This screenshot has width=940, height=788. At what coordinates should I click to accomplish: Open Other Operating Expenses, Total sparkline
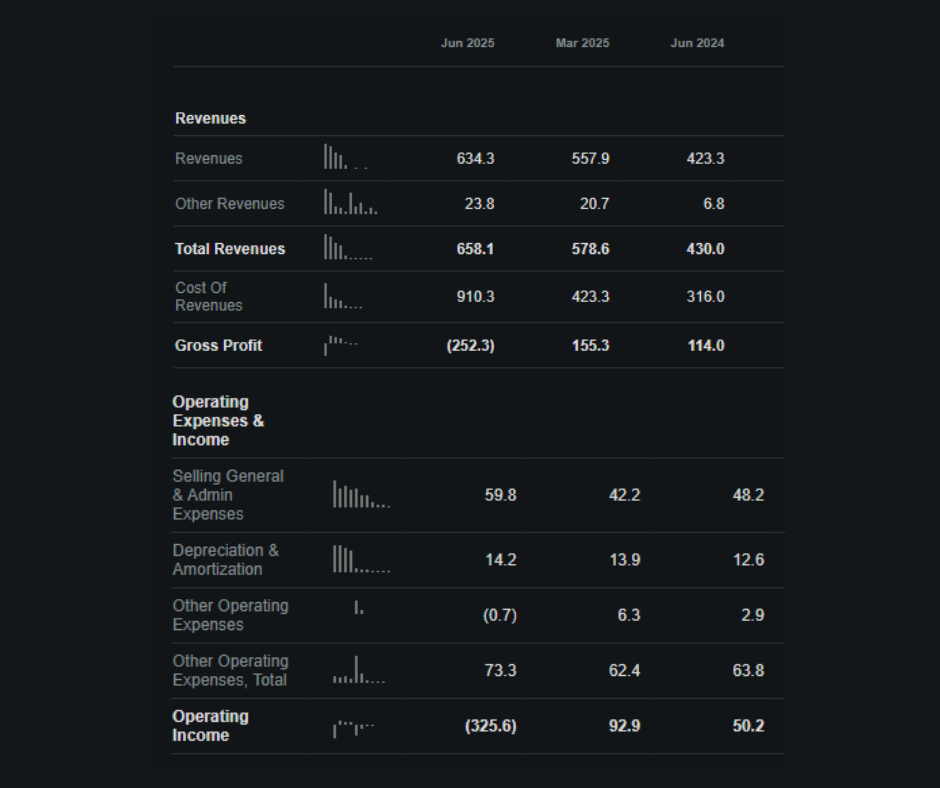359,670
